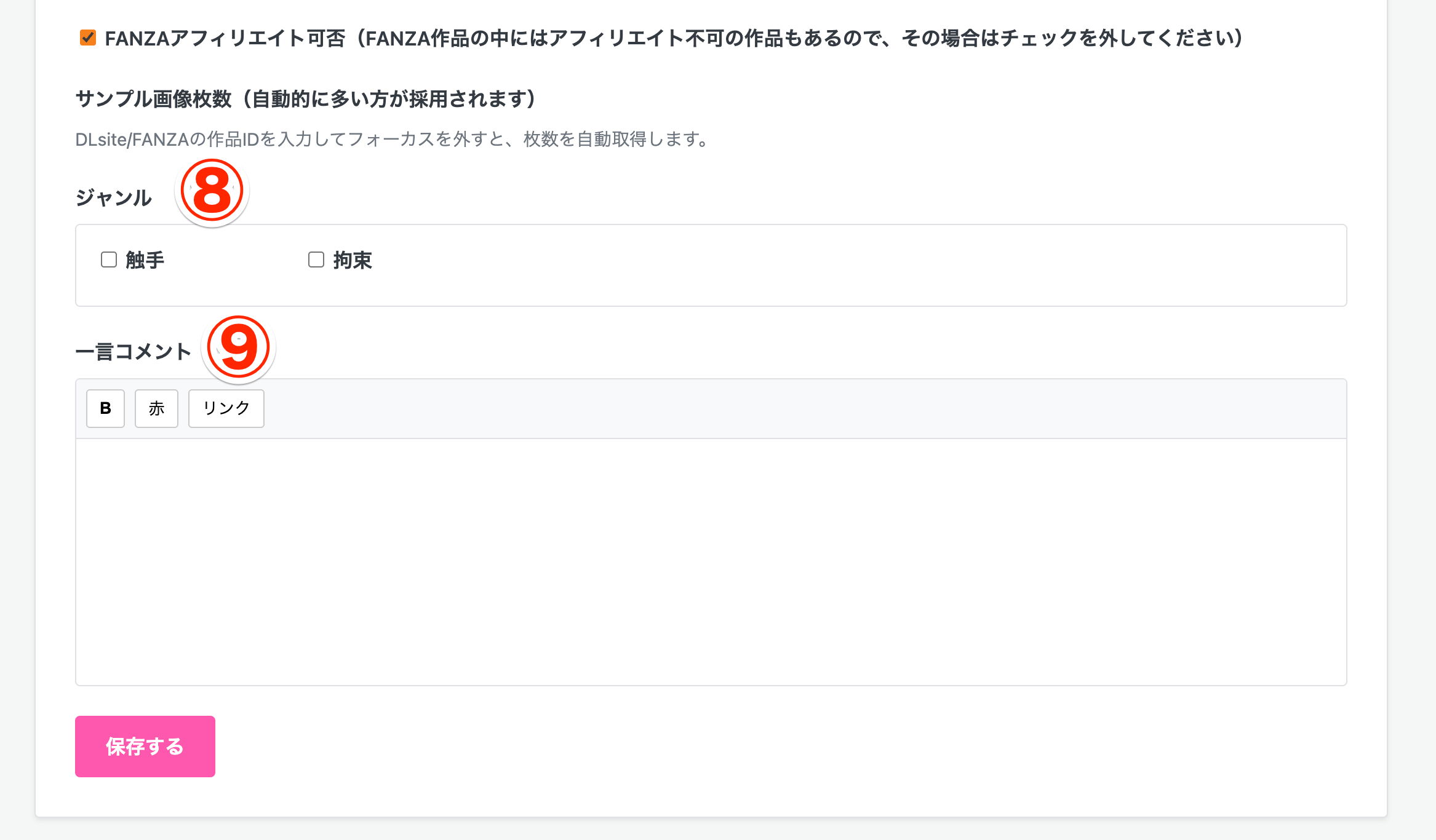1436x840 pixels.
Task: Click the サンプル画像枚数 heading
Action: pos(305,99)
